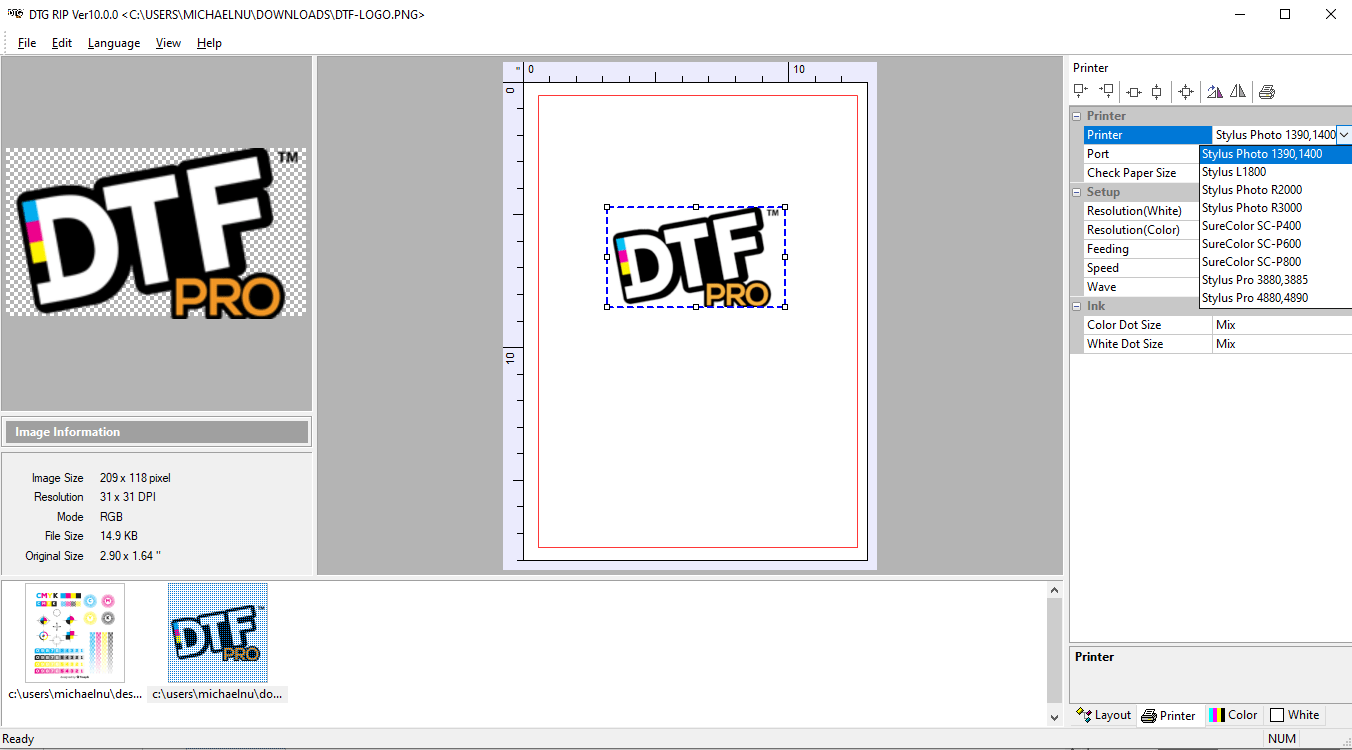This screenshot has width=1352, height=750.
Task: Choose Stylus Pro 4880,4890 printer
Action: [1275, 298]
